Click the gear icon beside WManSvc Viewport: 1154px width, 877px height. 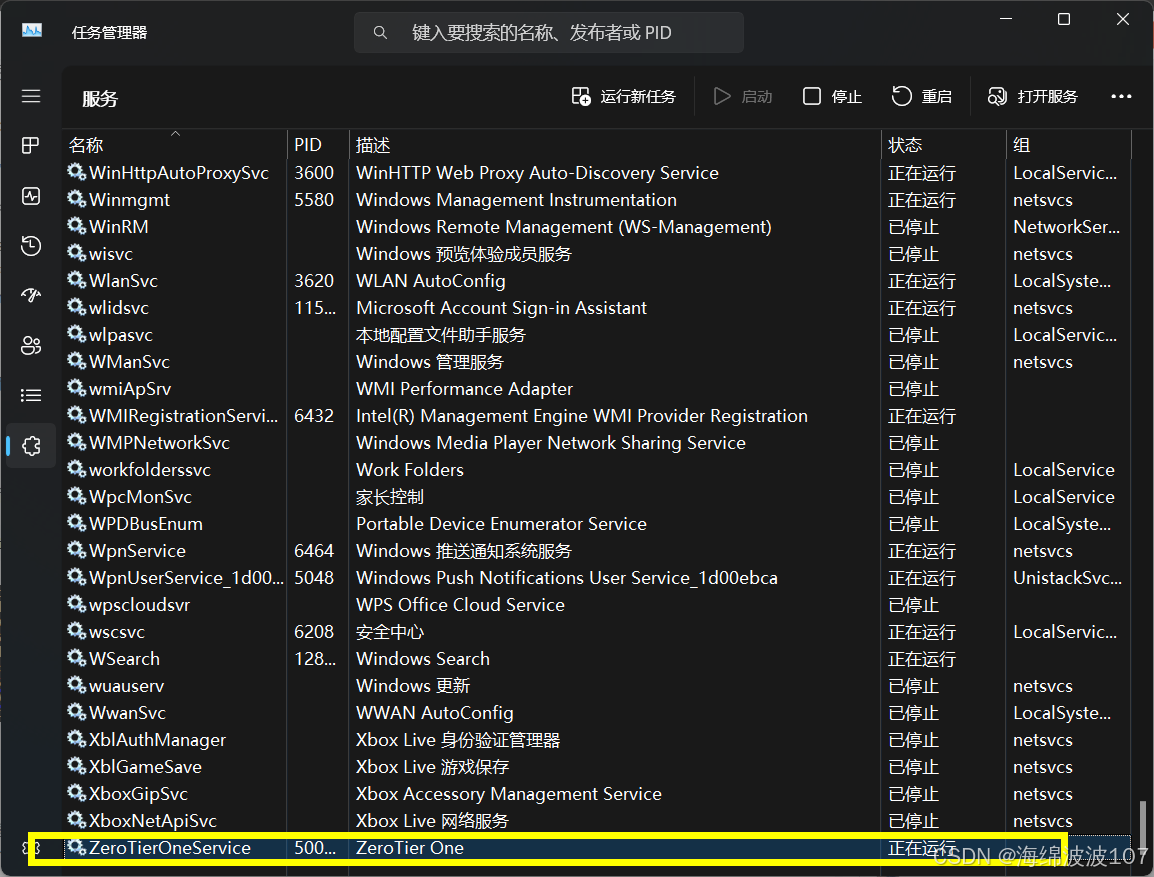(77, 361)
